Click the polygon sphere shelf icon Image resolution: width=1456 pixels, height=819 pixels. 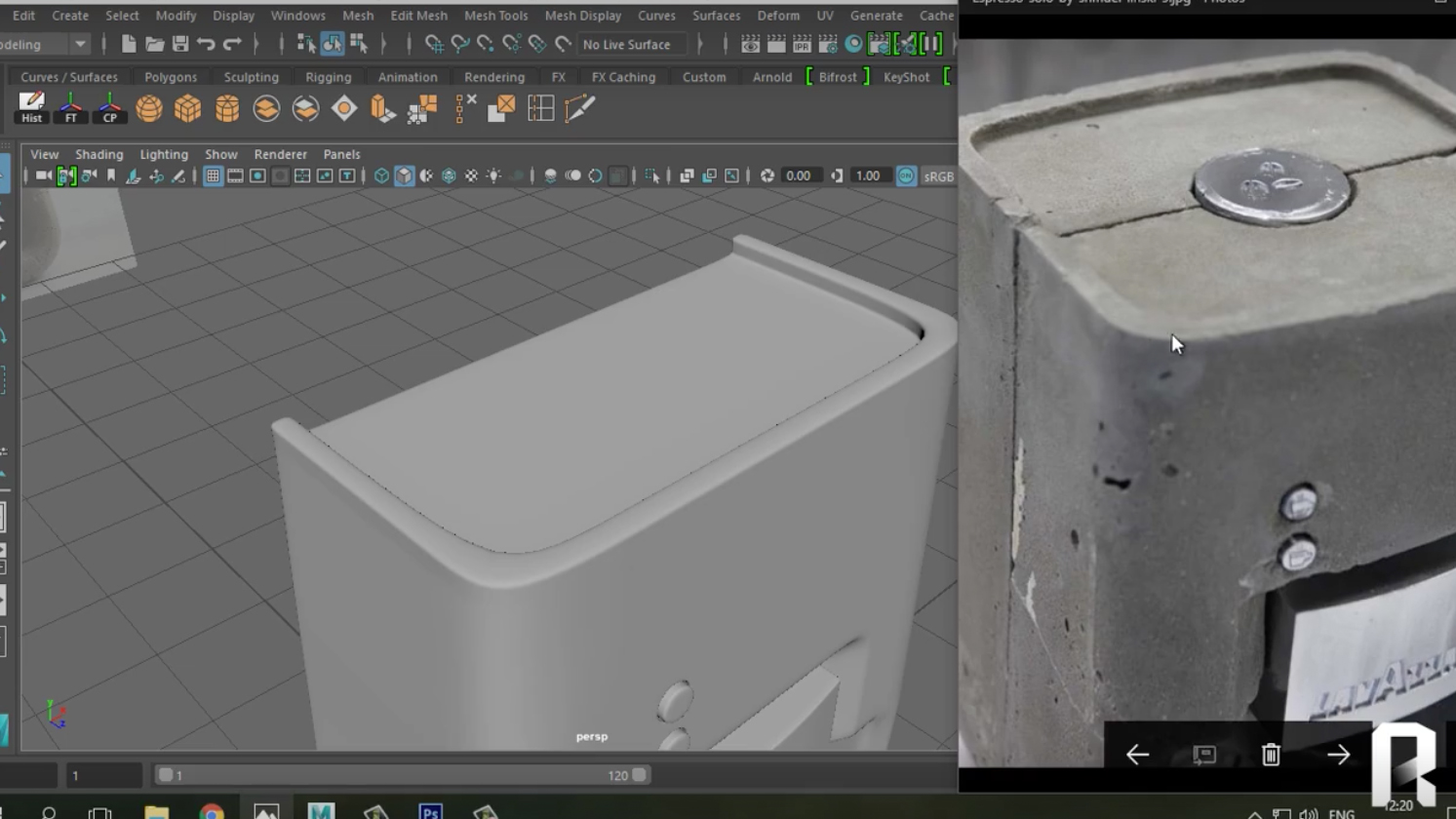149,108
